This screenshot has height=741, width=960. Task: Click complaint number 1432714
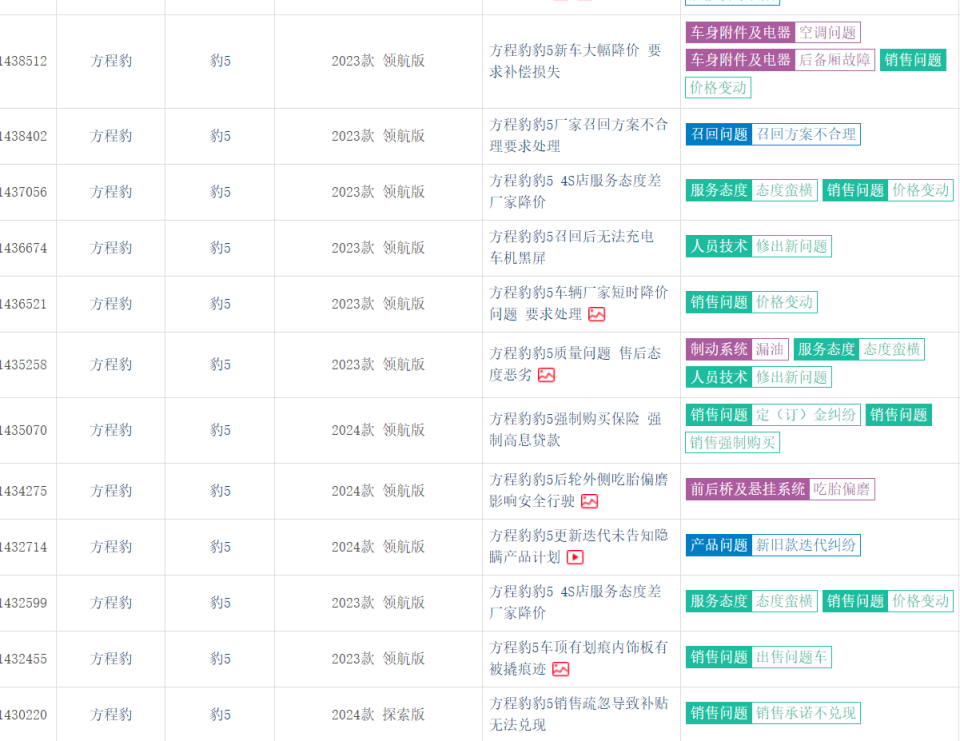[23, 547]
